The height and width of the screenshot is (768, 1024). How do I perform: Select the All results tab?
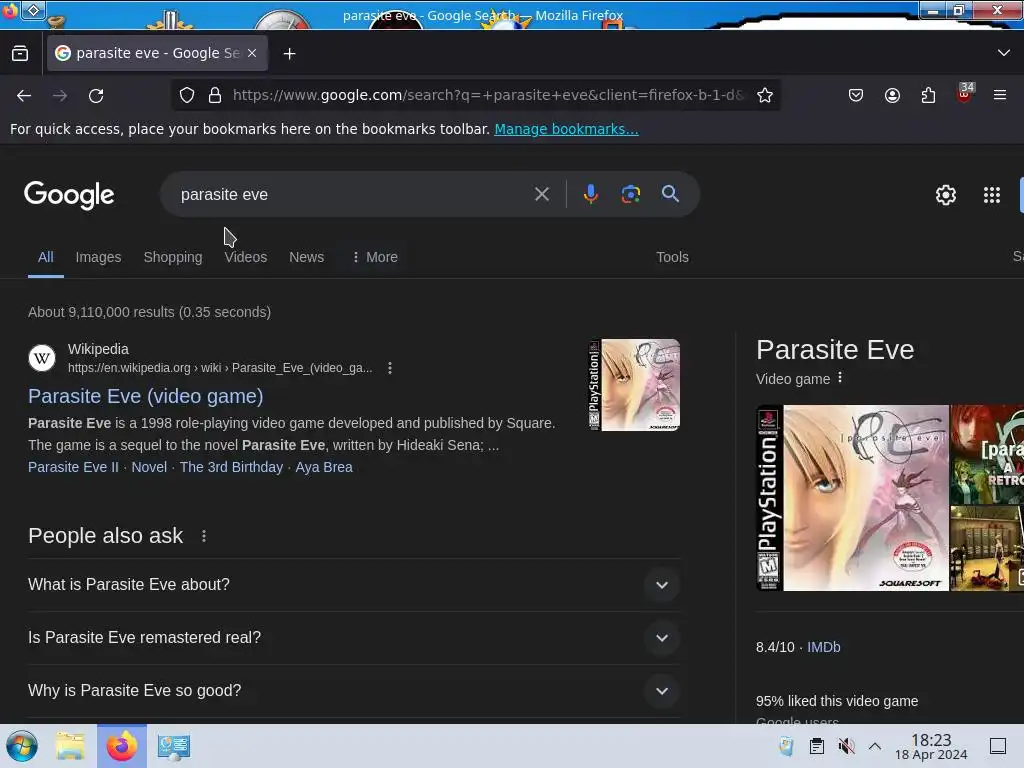pos(46,257)
